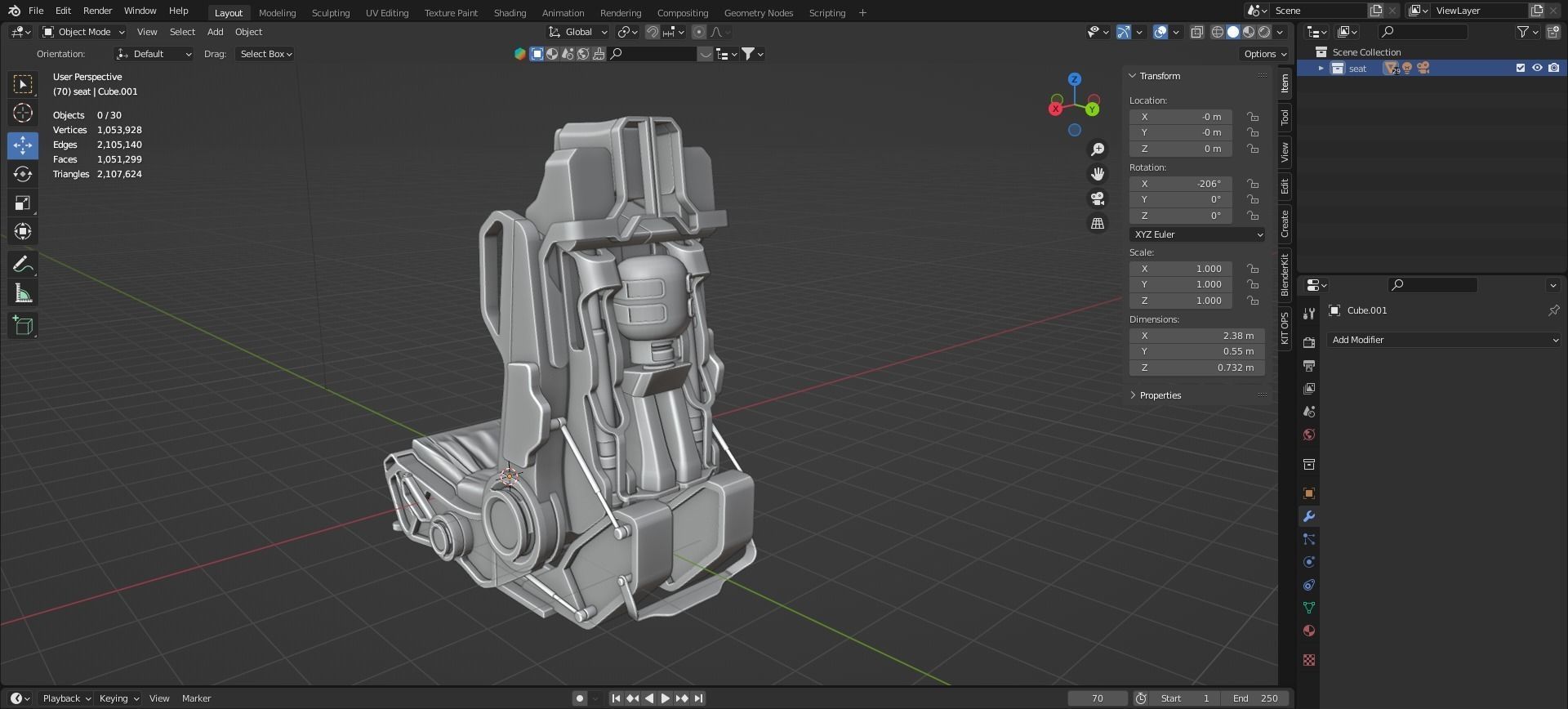Click the Rotation X -206° field
Screen dimensions: 1568x709
pos(1181,184)
